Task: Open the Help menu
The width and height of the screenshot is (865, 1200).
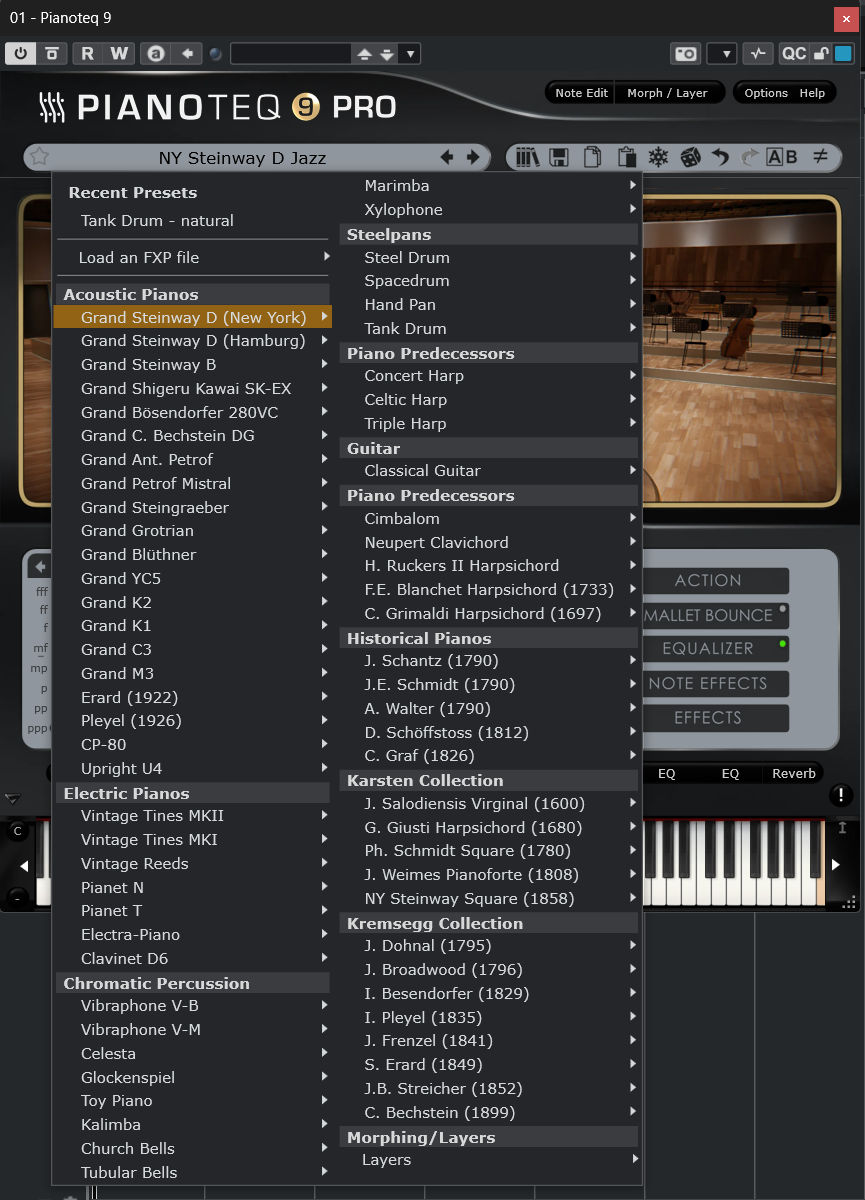Action: [x=812, y=93]
